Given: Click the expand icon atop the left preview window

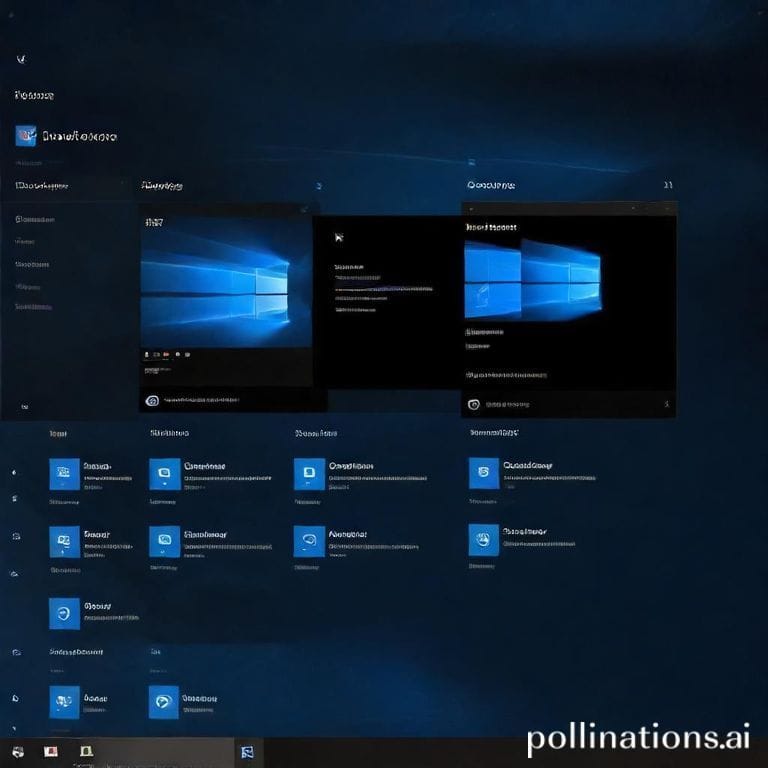Looking at the screenshot, I should (304, 210).
